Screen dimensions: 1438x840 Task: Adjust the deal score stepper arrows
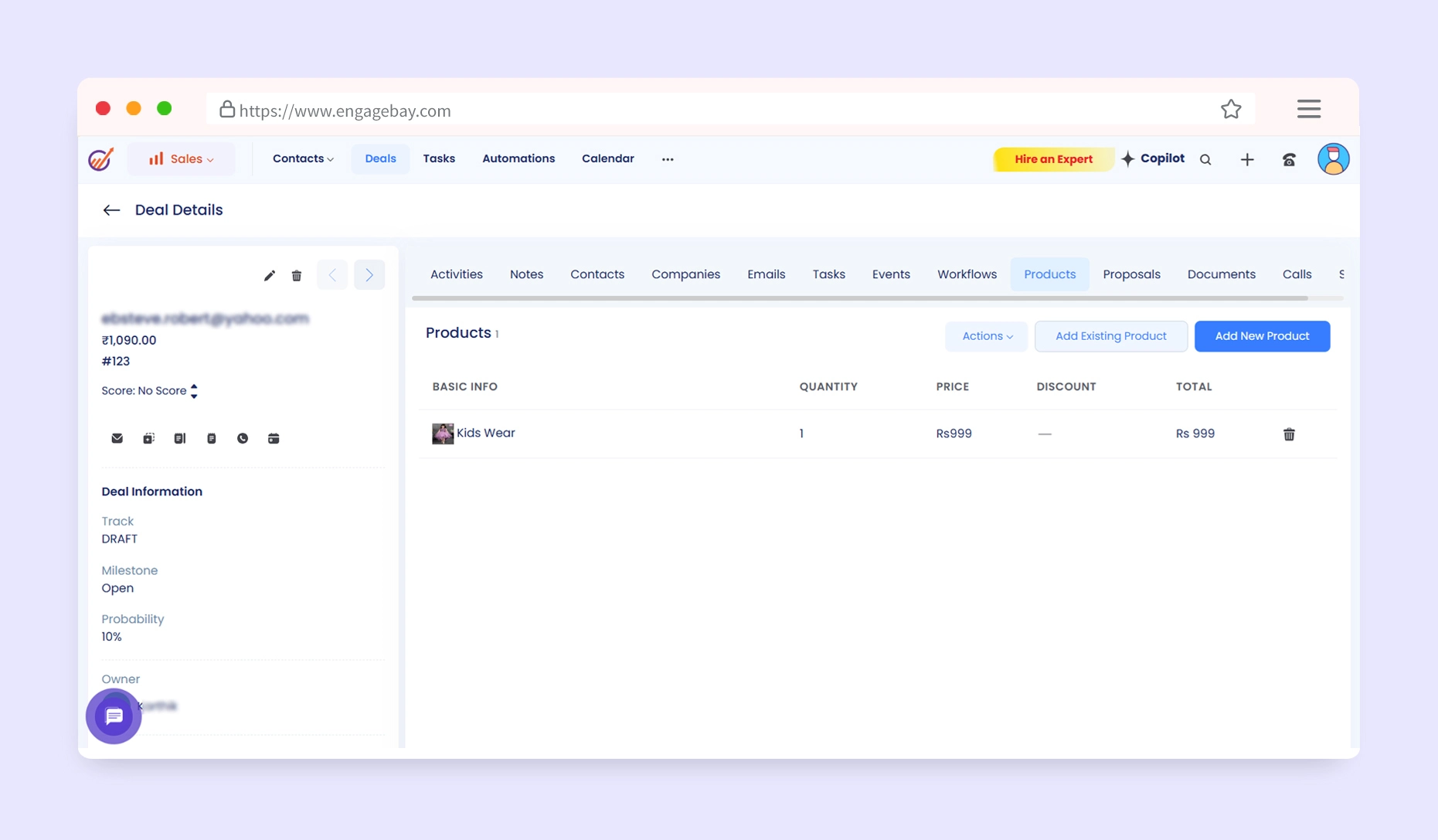pos(194,391)
